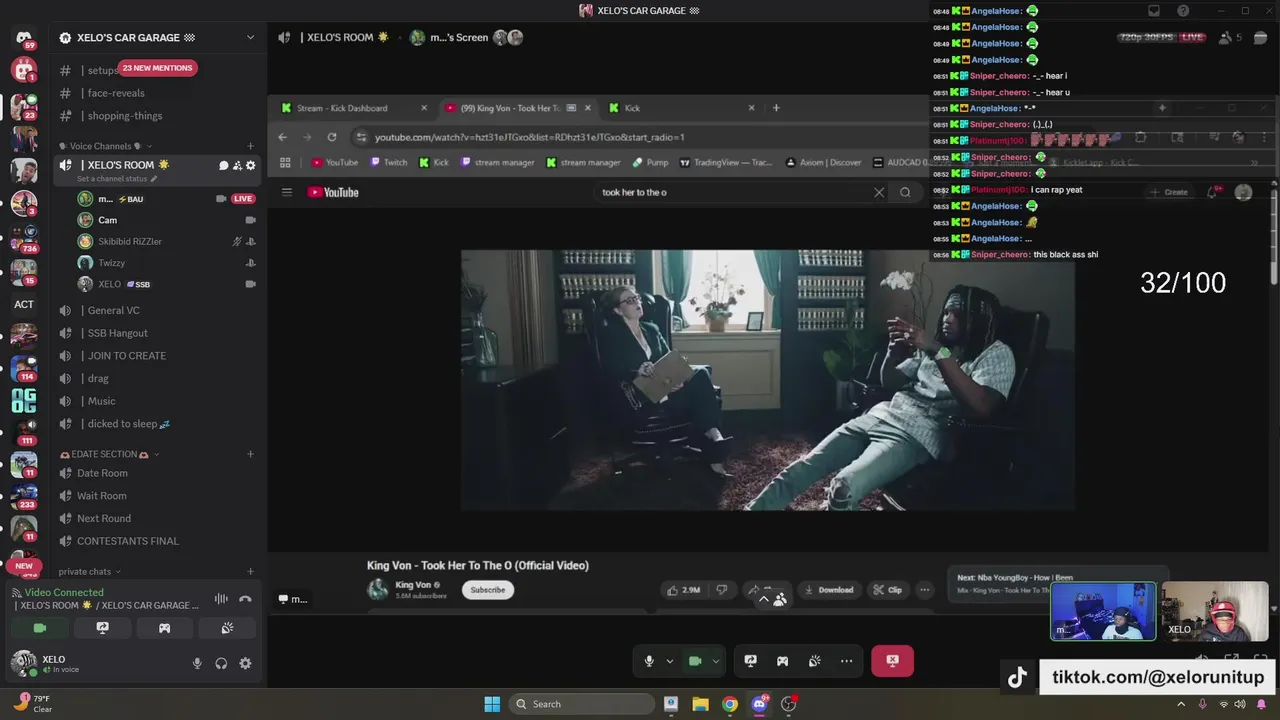Click YouTube search magnifier button

(x=905, y=192)
